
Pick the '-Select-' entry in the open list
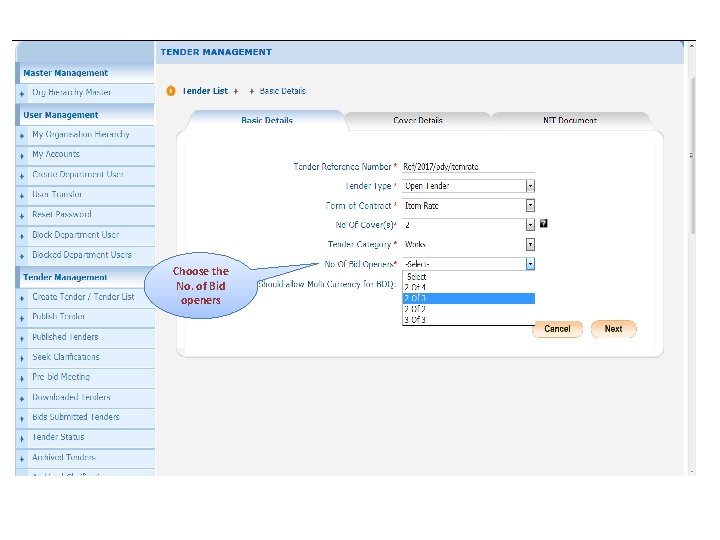coord(468,277)
